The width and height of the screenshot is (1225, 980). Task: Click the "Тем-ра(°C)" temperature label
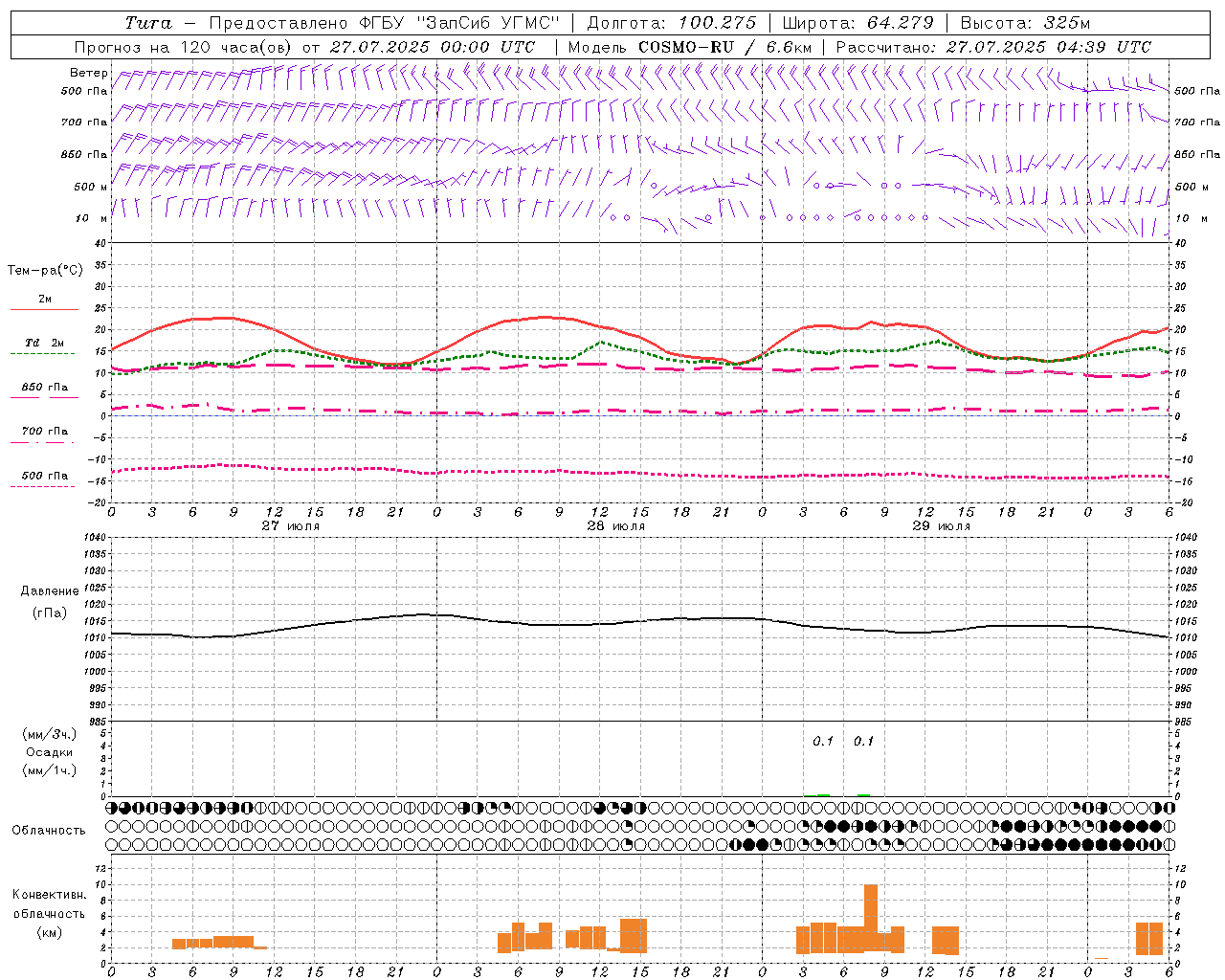tap(45, 271)
